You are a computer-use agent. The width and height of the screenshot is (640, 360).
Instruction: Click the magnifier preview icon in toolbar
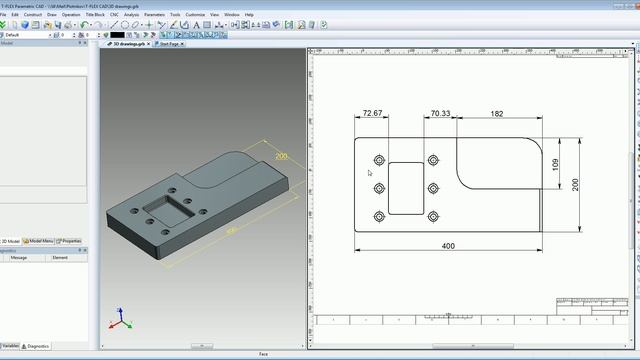tap(301, 25)
